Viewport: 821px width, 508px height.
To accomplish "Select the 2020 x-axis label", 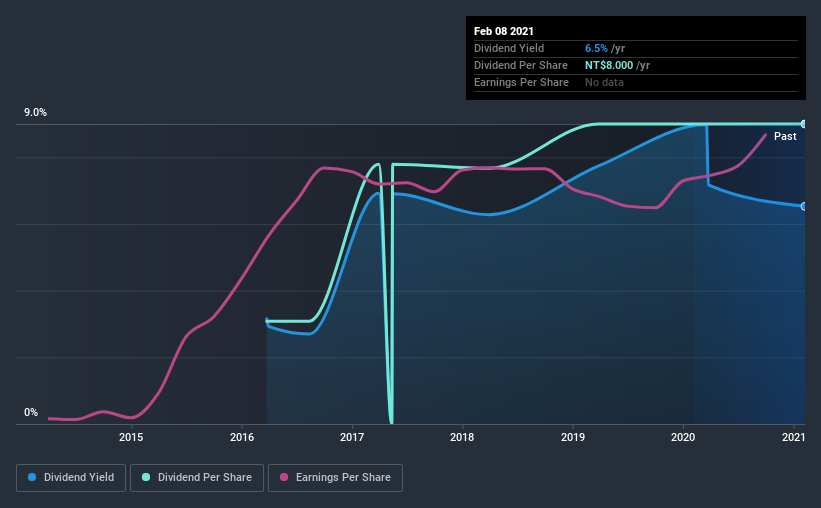I will 683,437.
